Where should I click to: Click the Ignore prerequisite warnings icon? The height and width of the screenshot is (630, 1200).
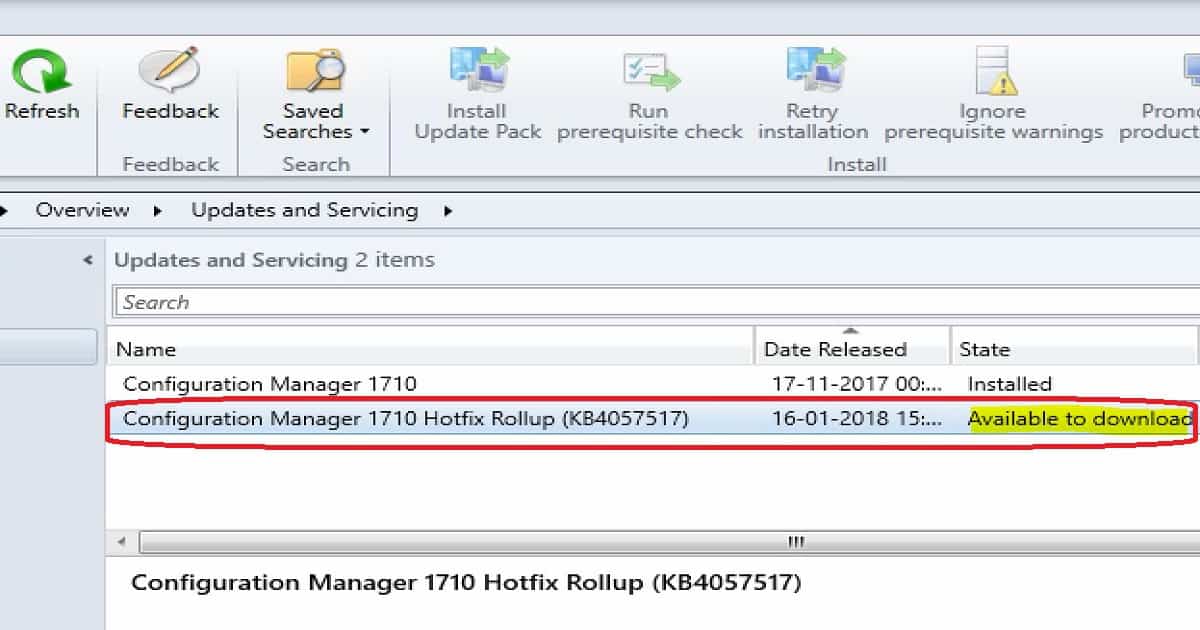click(x=995, y=72)
